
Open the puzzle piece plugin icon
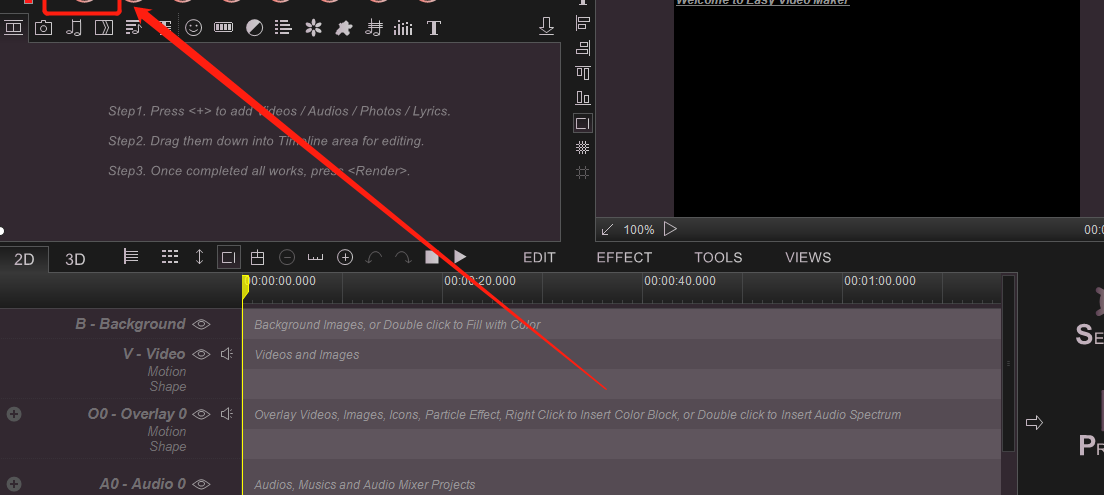pyautogui.click(x=344, y=28)
